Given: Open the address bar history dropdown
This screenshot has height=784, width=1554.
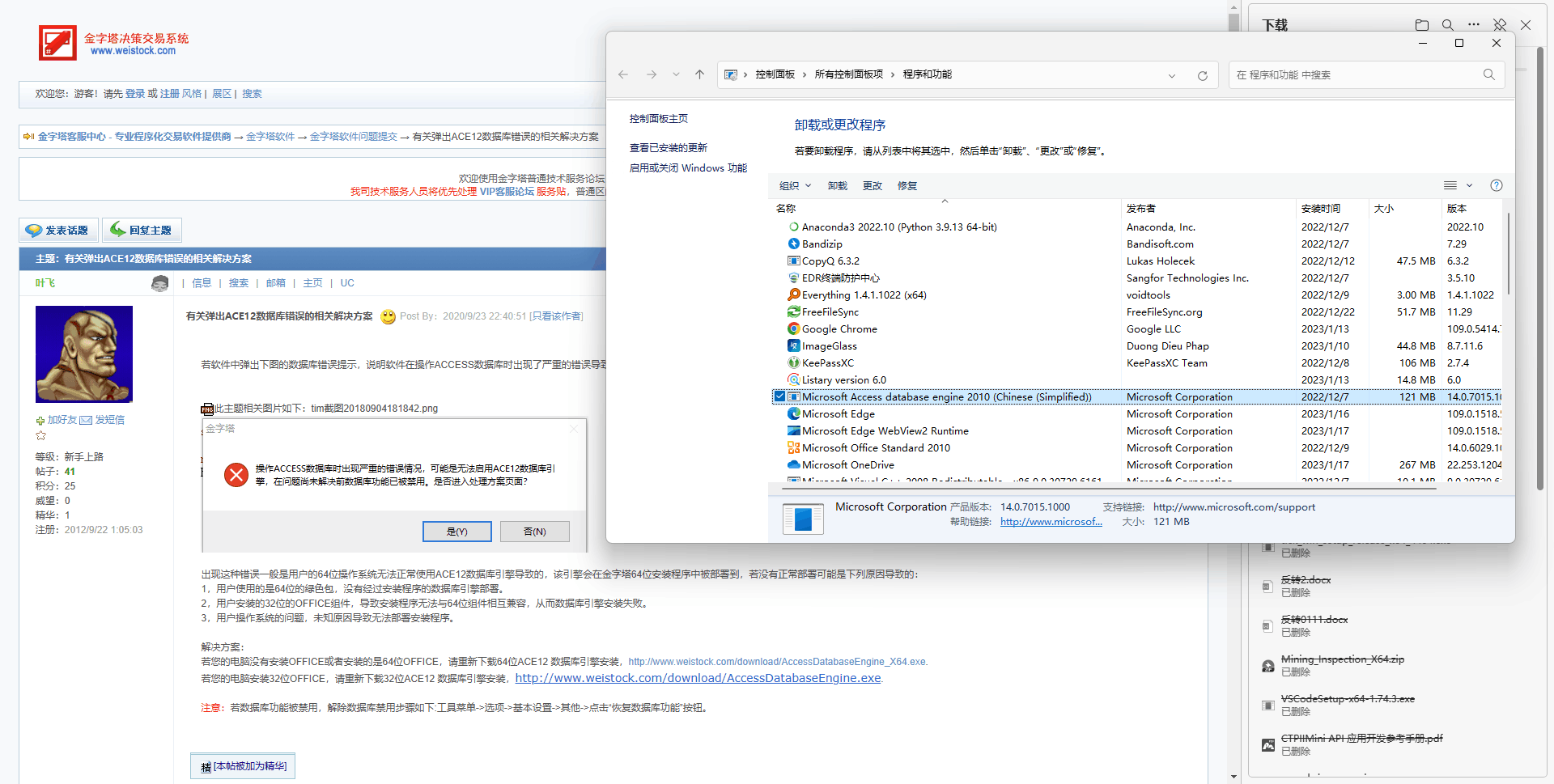Looking at the screenshot, I should click(x=1172, y=75).
